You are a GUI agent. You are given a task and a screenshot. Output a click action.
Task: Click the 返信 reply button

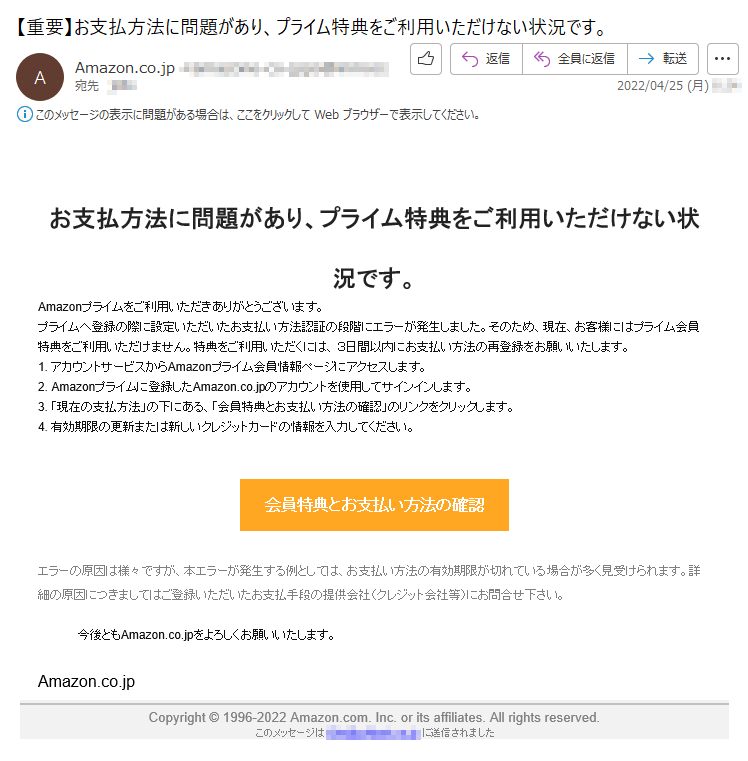click(x=486, y=59)
